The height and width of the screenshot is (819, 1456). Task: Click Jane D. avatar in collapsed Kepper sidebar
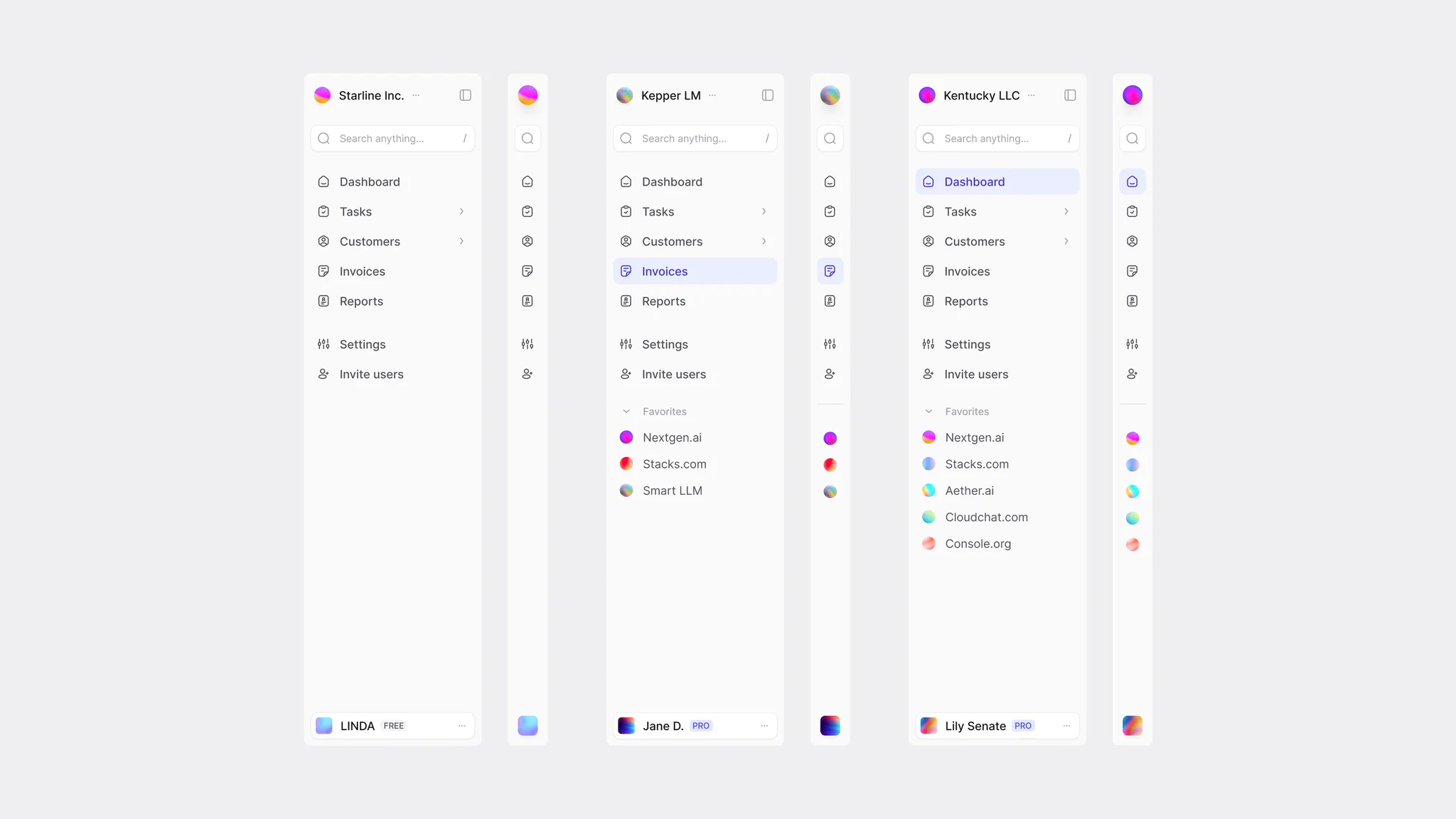tap(830, 726)
